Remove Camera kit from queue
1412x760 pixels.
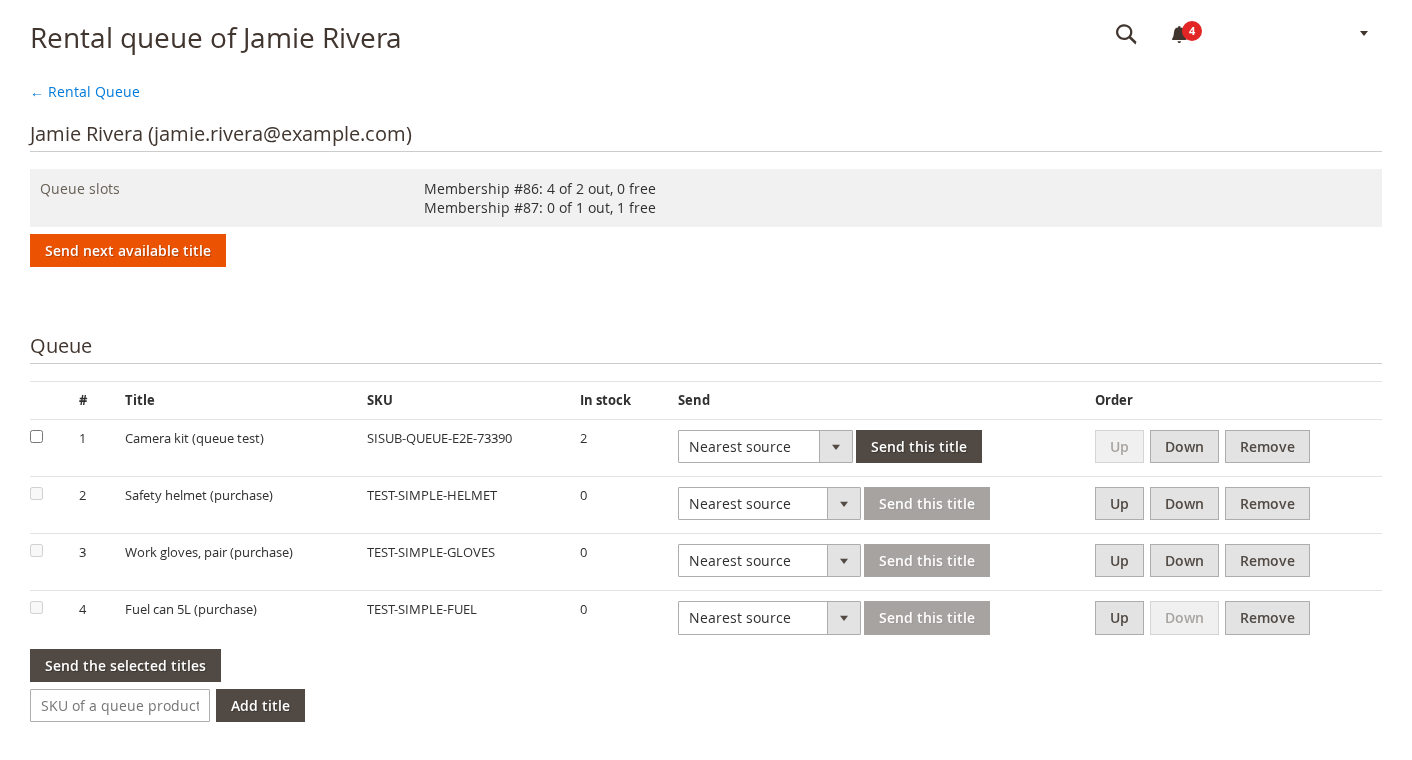1267,447
